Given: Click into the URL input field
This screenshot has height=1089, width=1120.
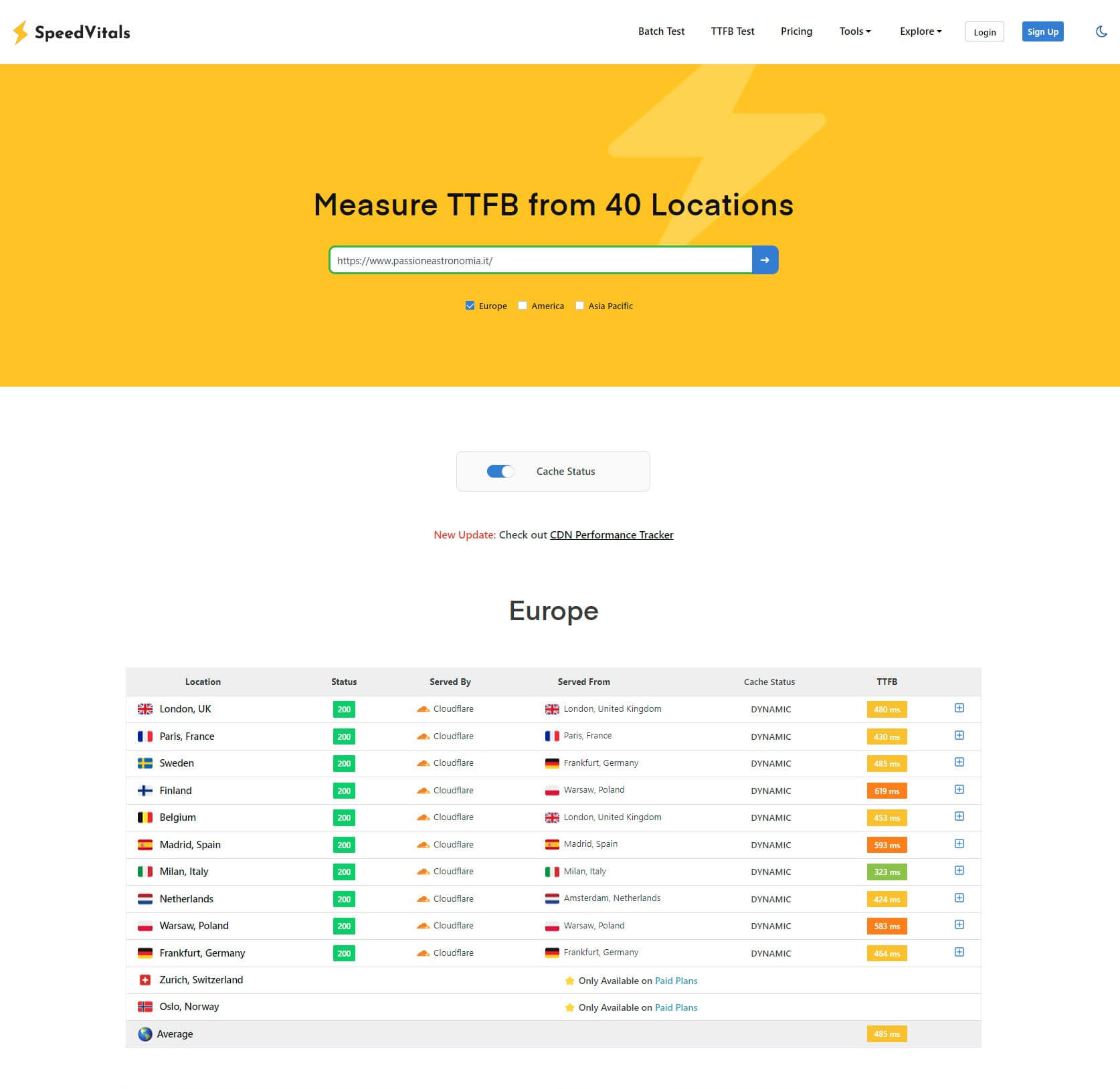Looking at the screenshot, I should pyautogui.click(x=541, y=260).
